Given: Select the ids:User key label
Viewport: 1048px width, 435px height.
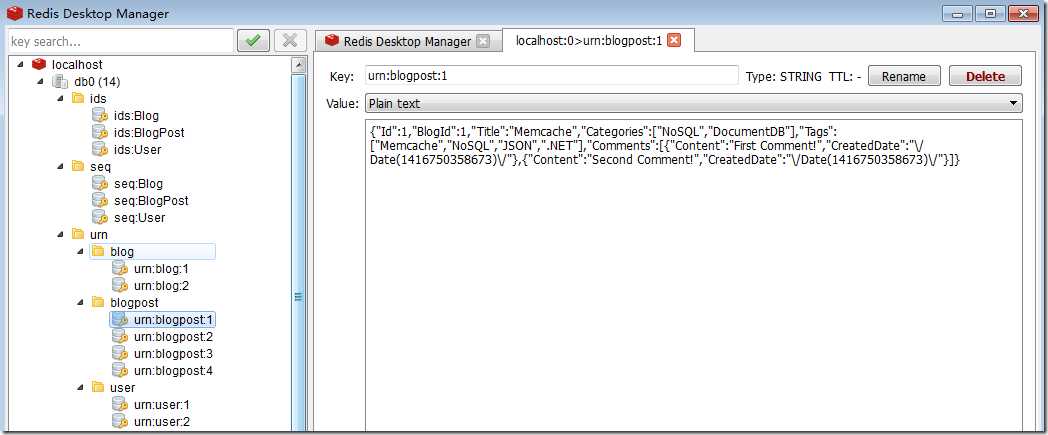Looking at the screenshot, I should [138, 150].
